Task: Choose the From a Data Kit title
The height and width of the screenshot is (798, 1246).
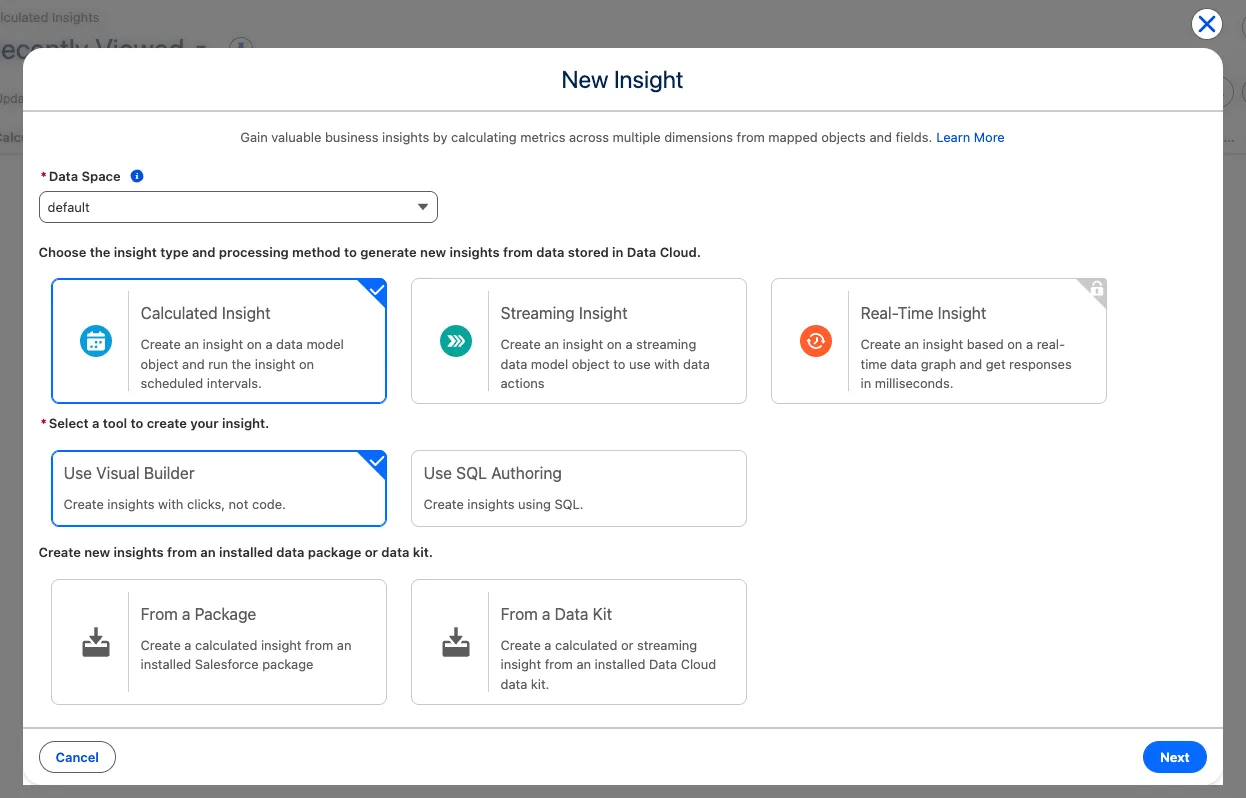Action: 556,614
